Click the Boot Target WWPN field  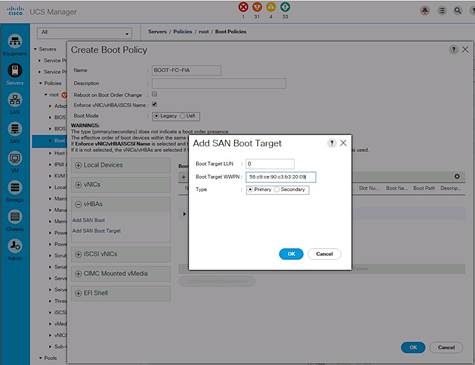281,177
